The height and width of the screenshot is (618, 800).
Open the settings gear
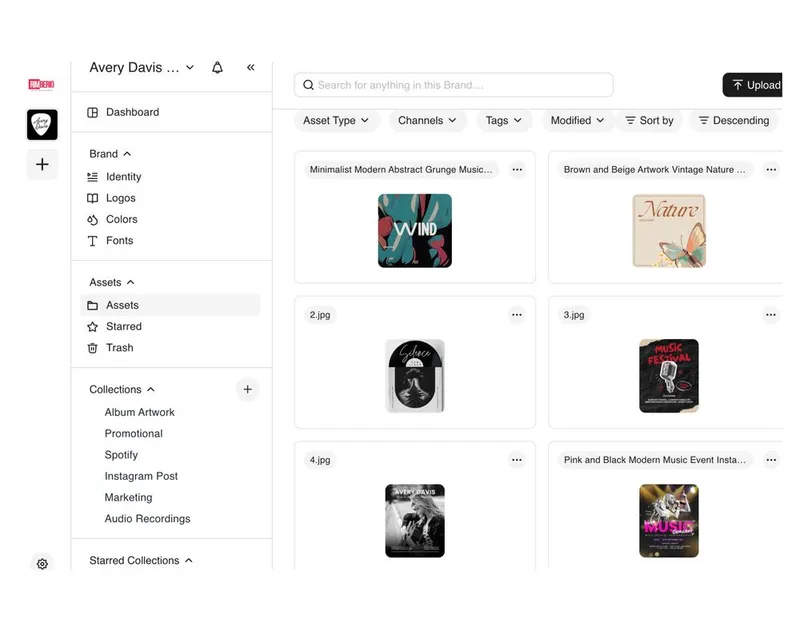click(x=42, y=564)
